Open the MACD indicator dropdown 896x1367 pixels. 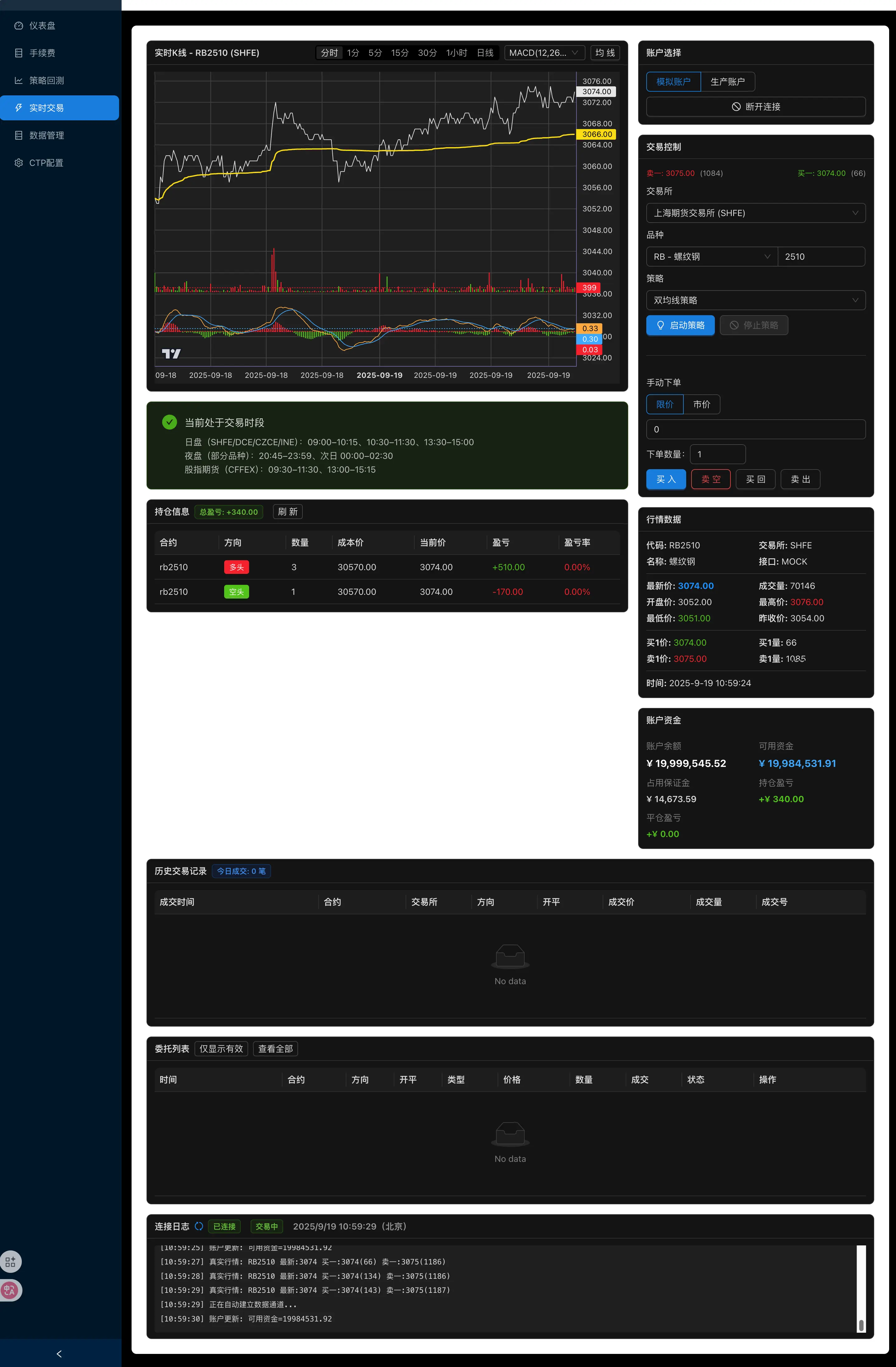coord(543,53)
